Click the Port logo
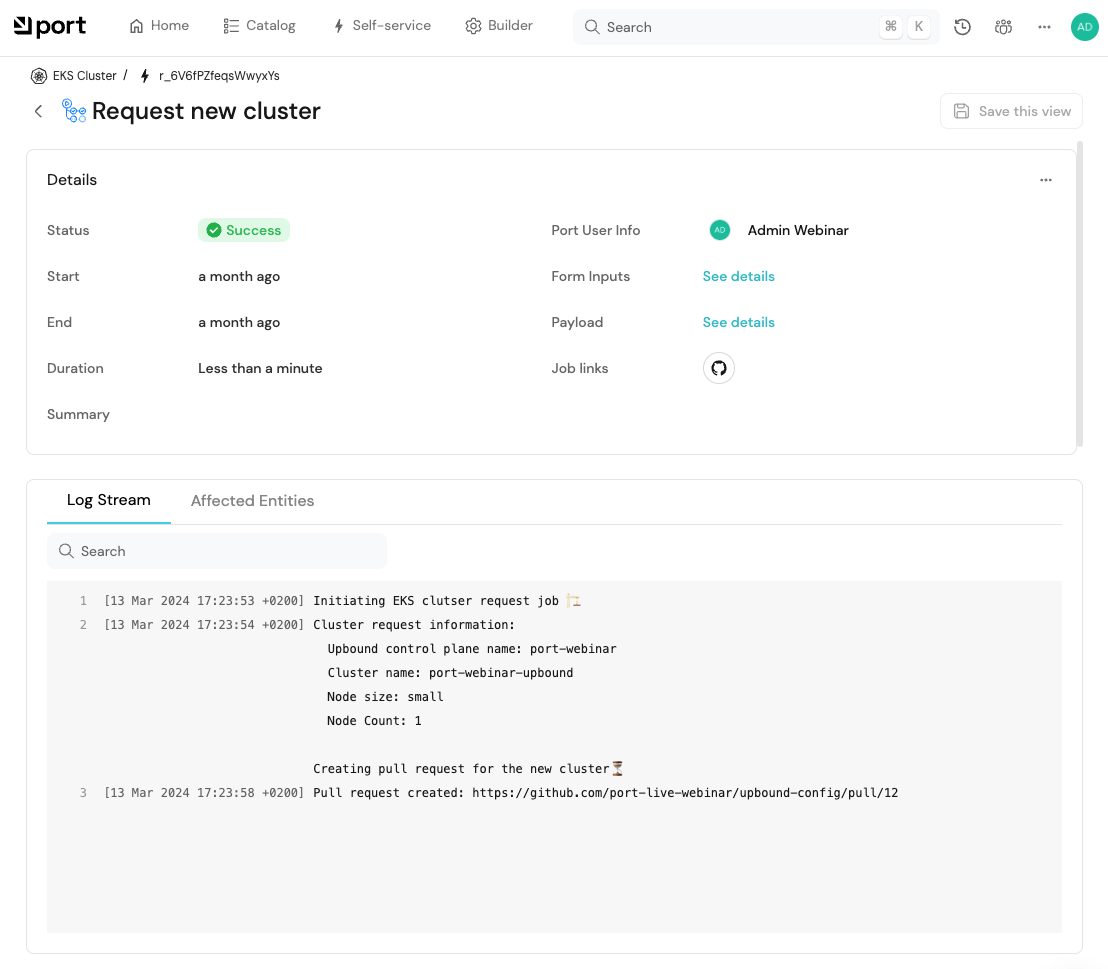 click(x=50, y=27)
